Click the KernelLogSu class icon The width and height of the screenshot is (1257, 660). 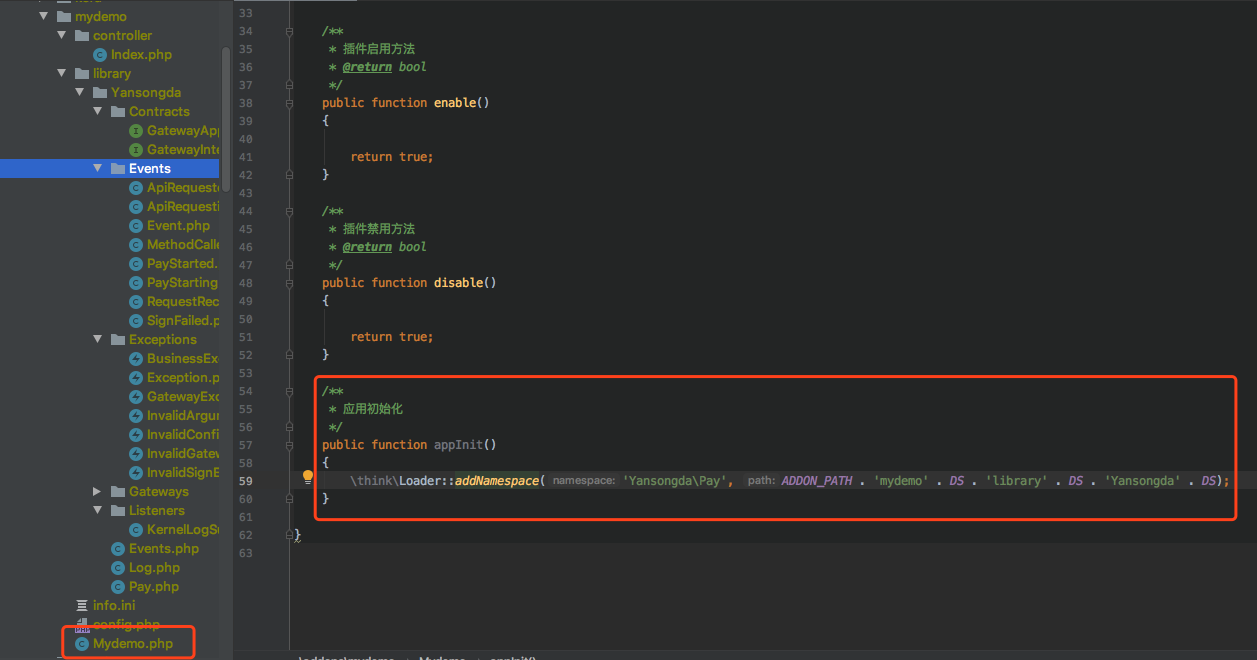[x=136, y=530]
